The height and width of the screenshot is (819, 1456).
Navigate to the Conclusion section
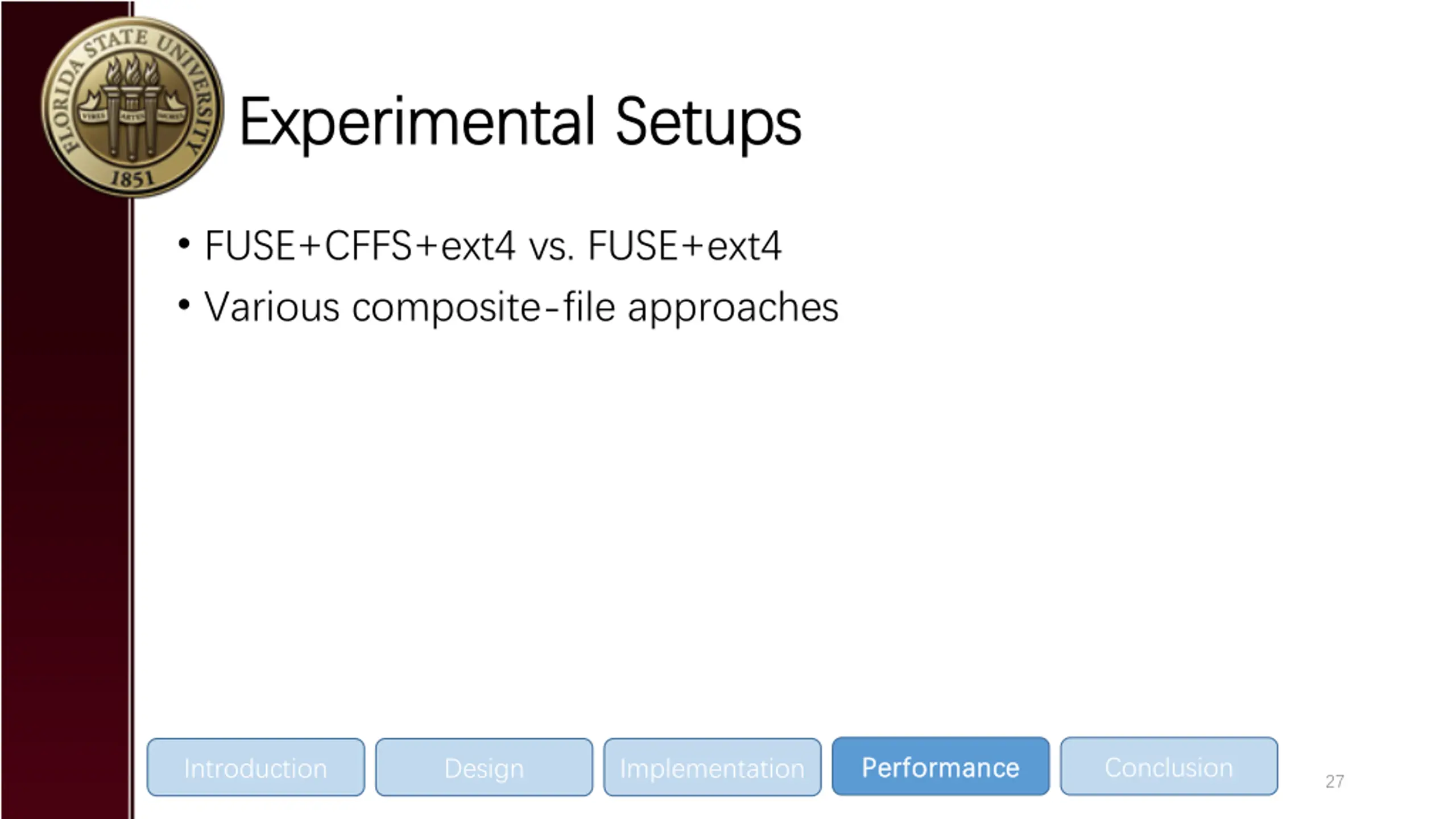click(1169, 767)
